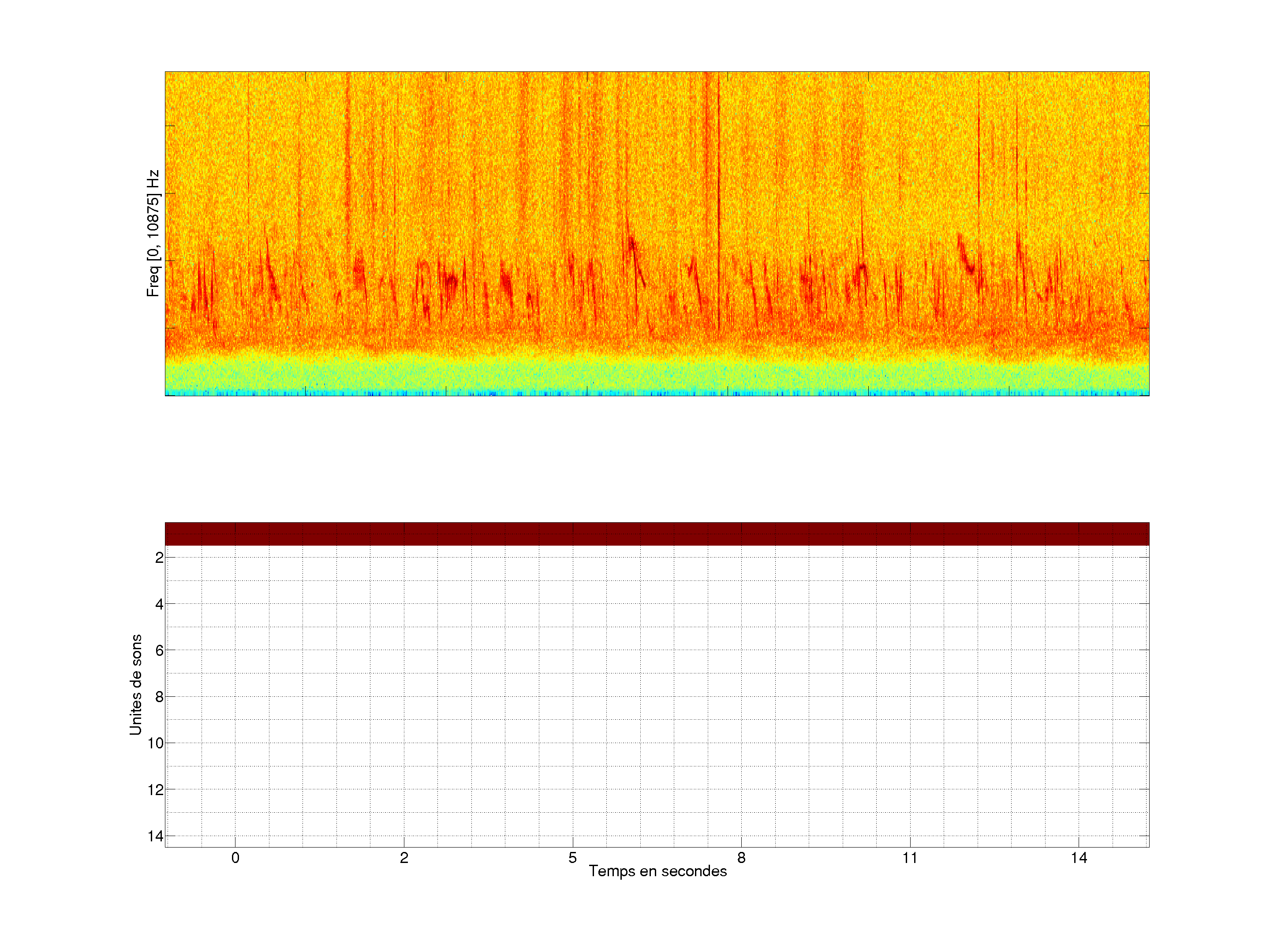Click x-axis tick label '0'
1270x952 pixels.
pyautogui.click(x=235, y=858)
